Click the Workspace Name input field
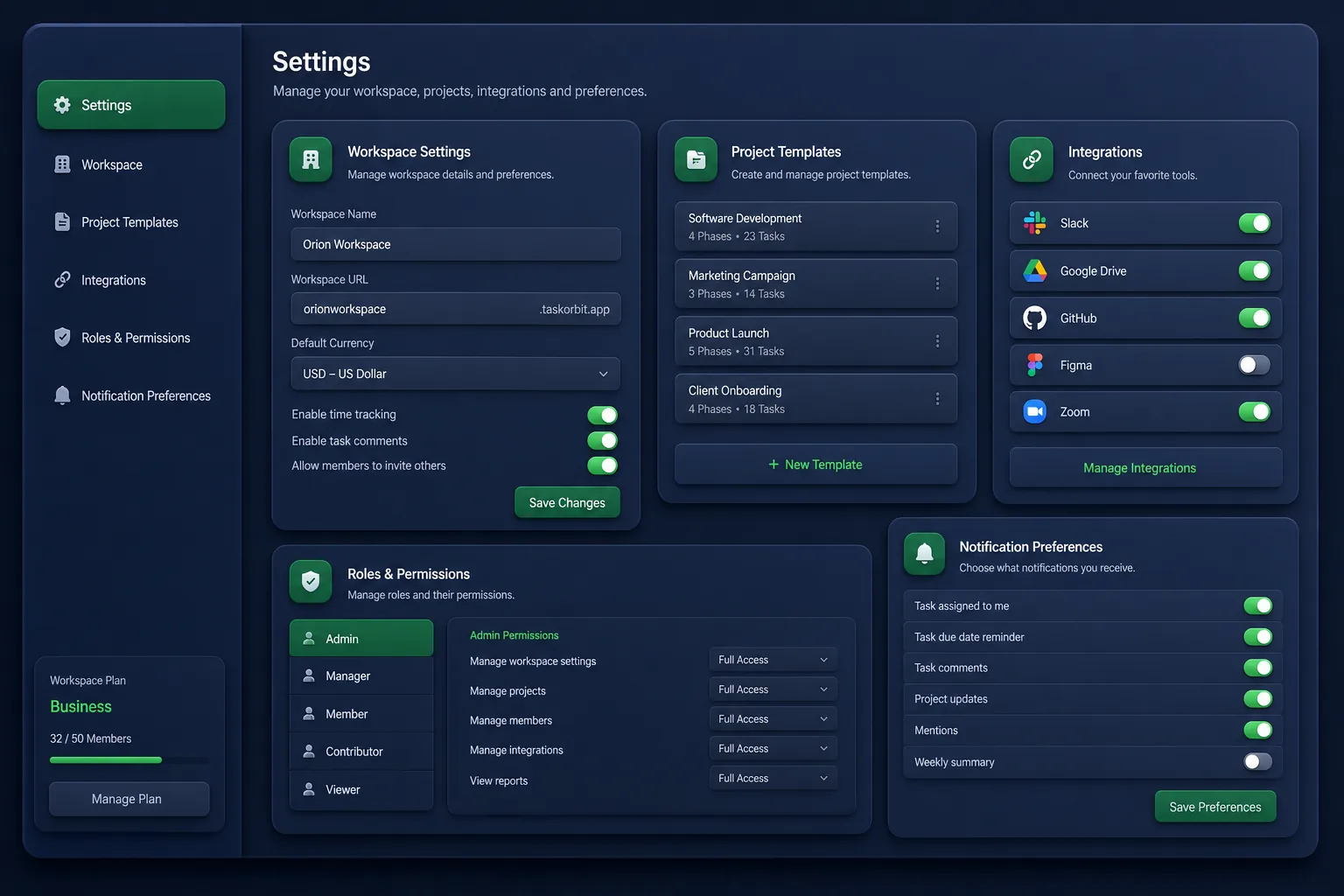Image resolution: width=1344 pixels, height=896 pixels. click(x=456, y=244)
